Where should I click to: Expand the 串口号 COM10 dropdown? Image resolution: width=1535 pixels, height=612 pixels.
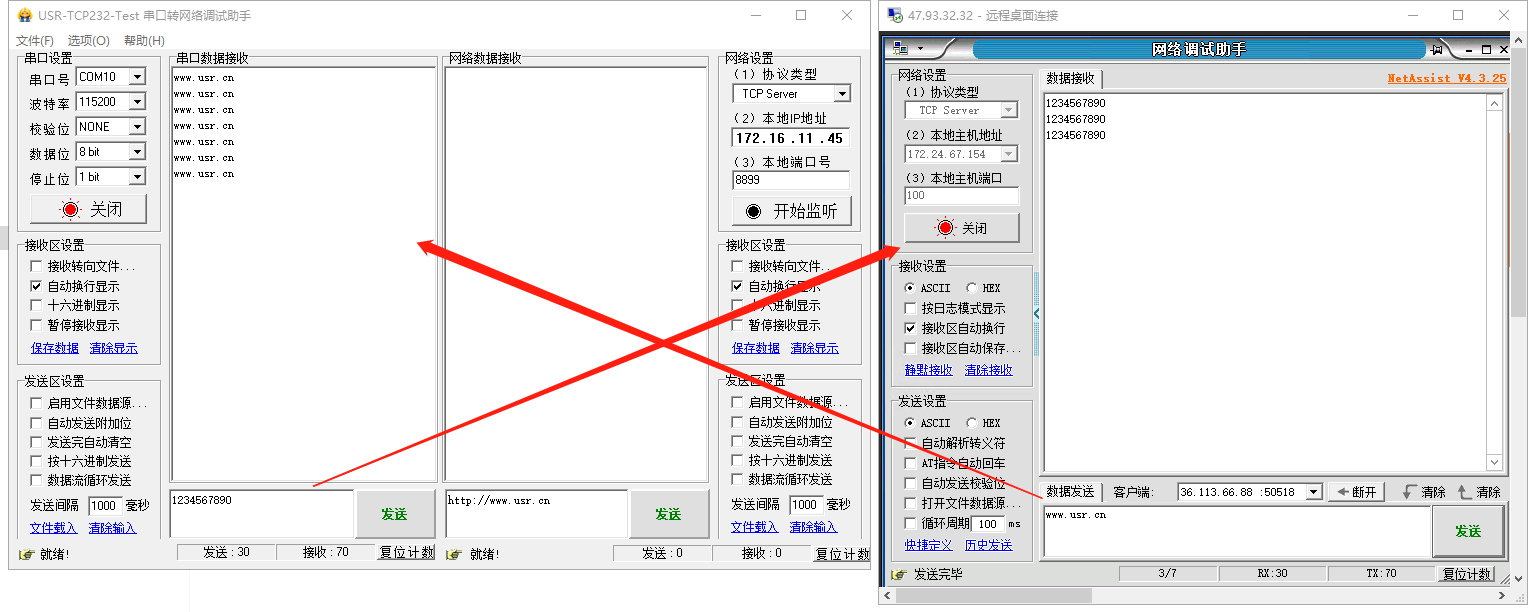(137, 77)
